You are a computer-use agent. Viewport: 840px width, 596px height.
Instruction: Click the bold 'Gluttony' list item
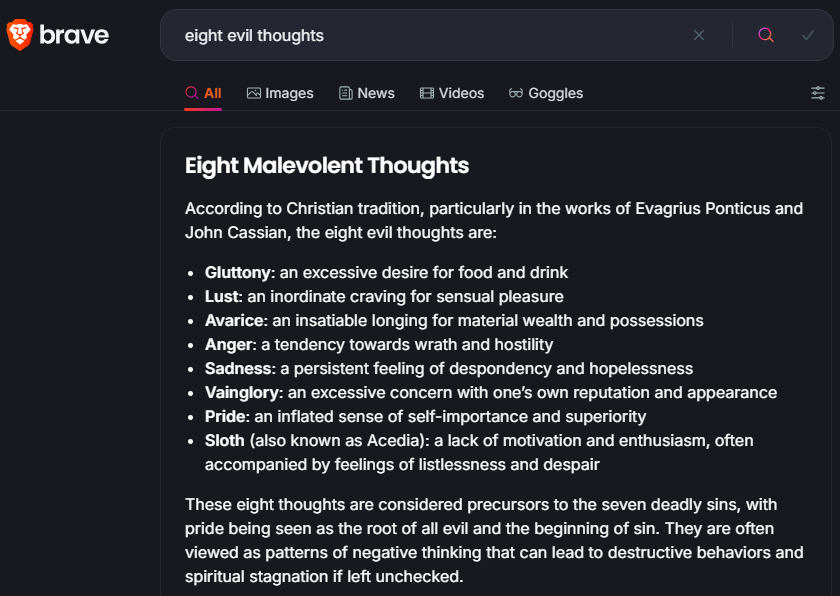(237, 273)
